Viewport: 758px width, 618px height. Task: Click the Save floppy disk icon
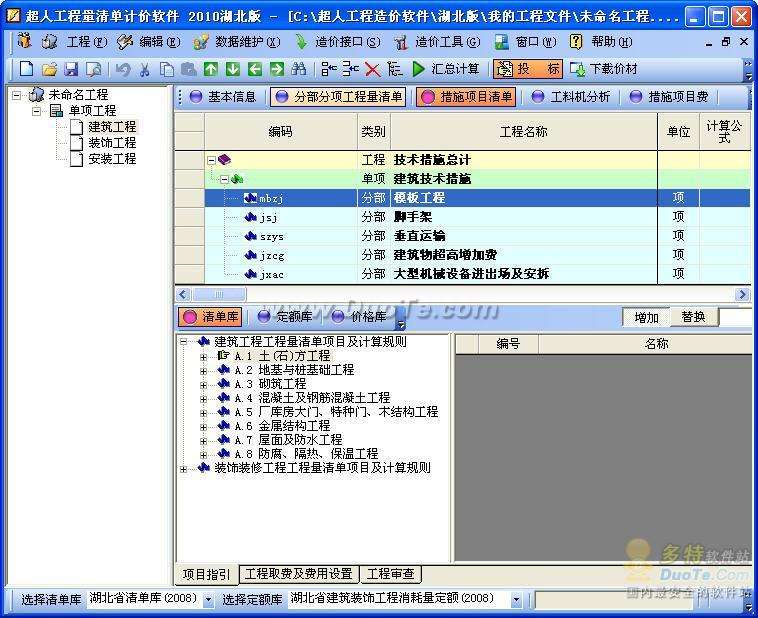tap(71, 69)
